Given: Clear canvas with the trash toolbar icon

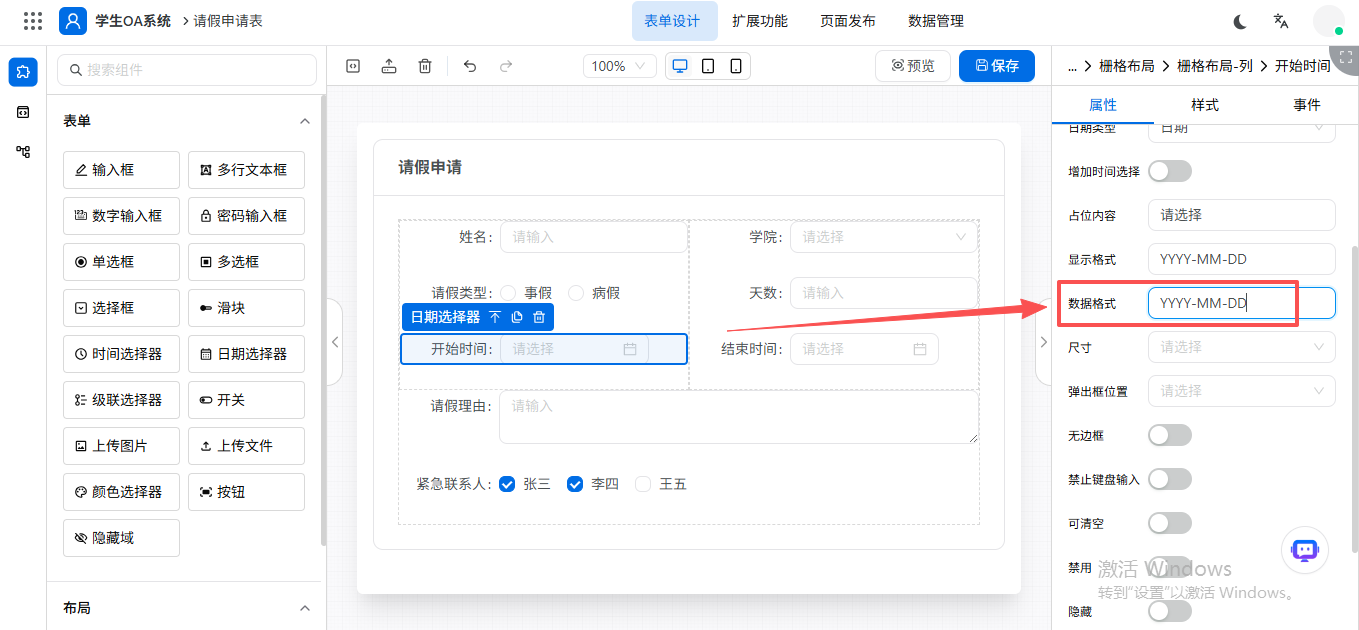Looking at the screenshot, I should tap(425, 66).
